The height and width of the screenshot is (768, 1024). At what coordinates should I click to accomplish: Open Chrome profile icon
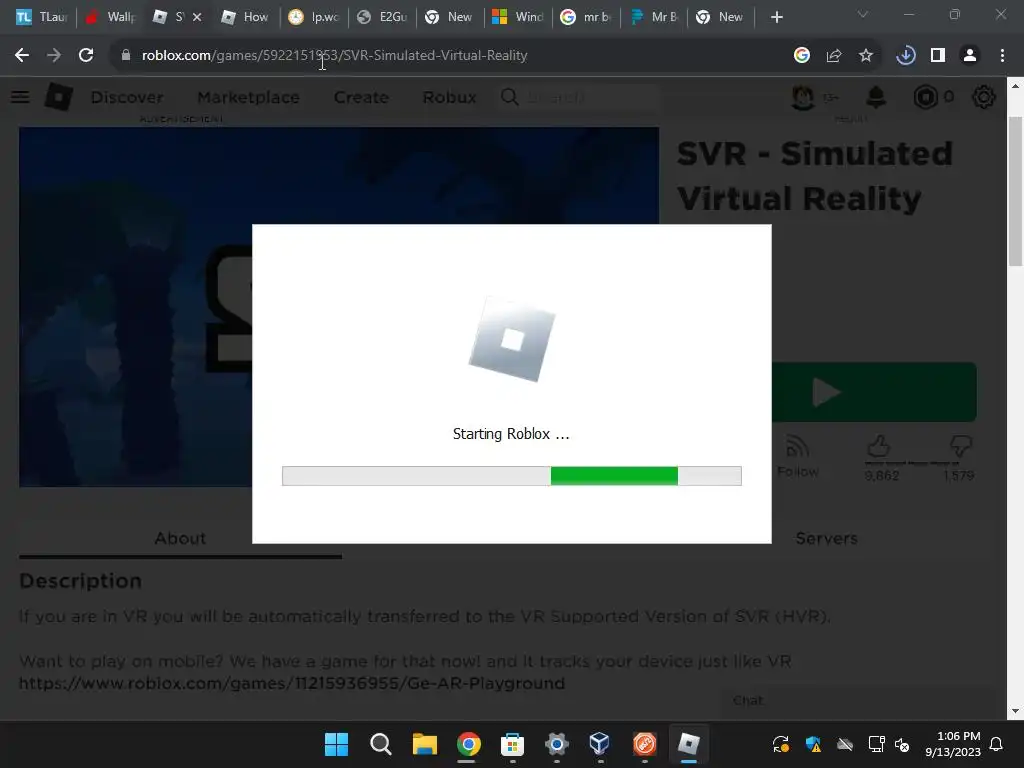(970, 56)
